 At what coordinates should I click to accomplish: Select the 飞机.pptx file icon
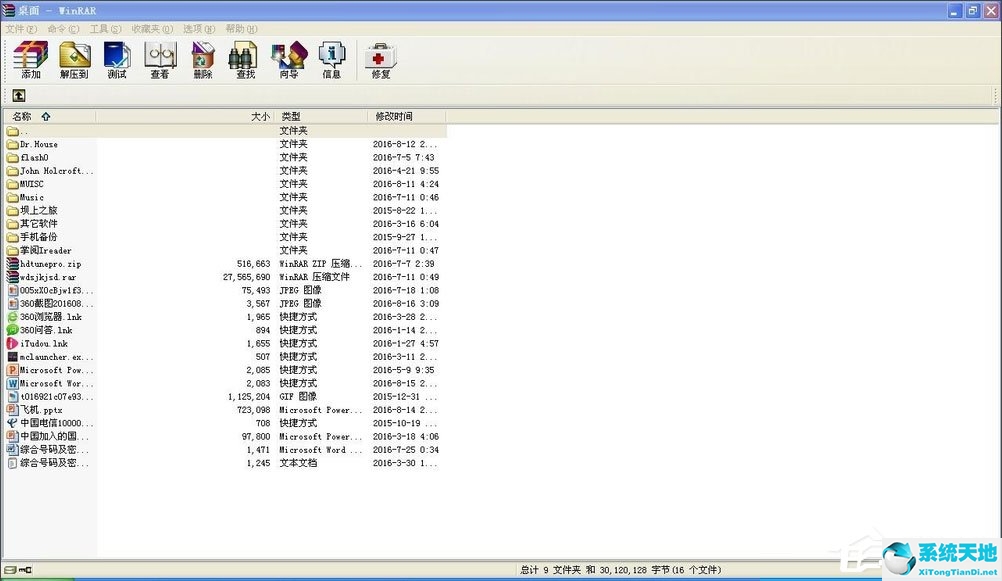12,410
